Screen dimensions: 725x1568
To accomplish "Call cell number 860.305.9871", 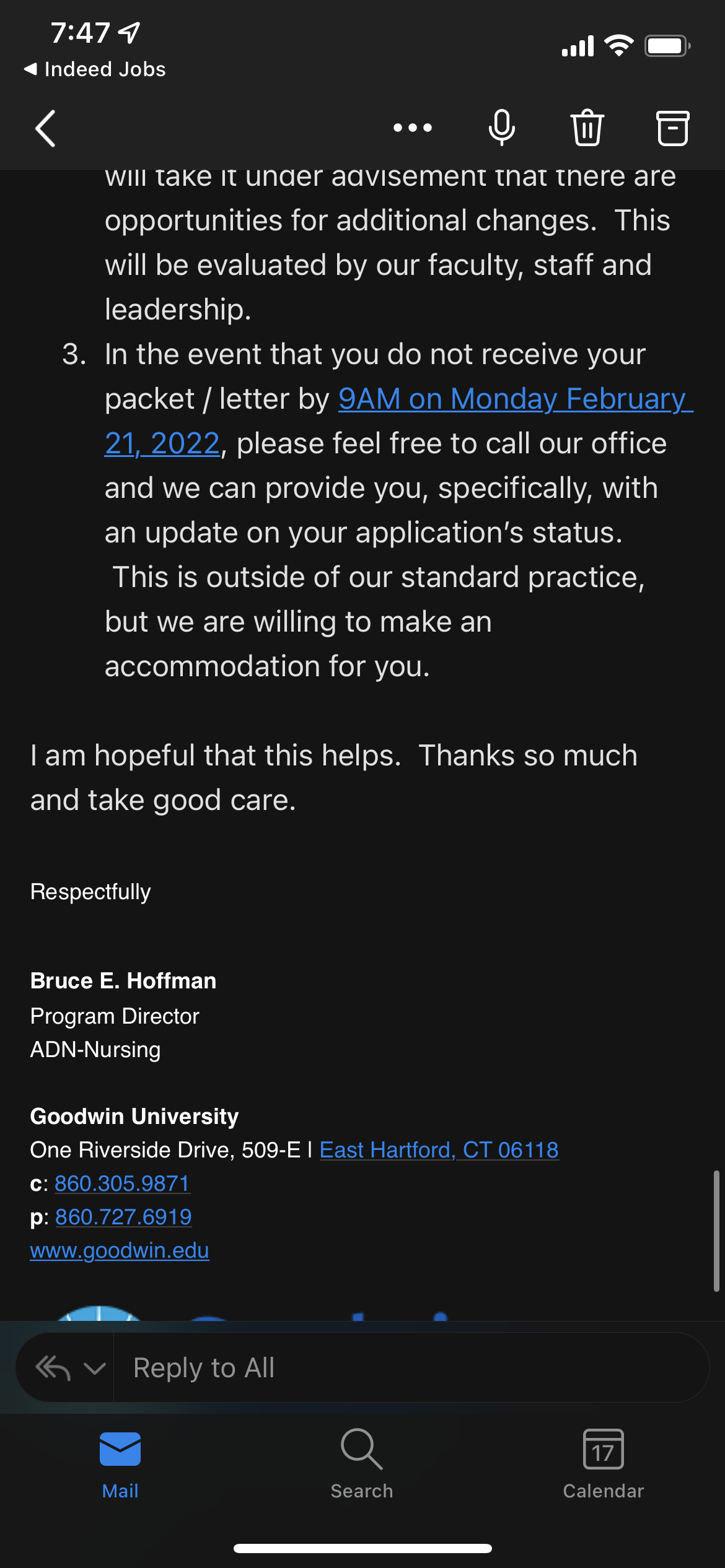I will pyautogui.click(x=122, y=1183).
